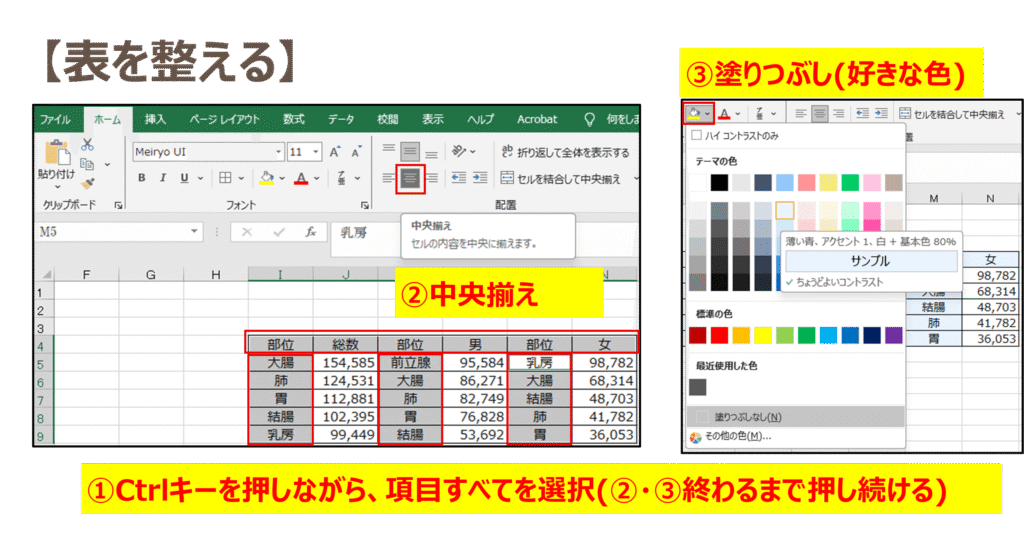Click the Bold button in the font group
Image resolution: width=1024 pixels, height=536 pixels.
tap(142, 178)
